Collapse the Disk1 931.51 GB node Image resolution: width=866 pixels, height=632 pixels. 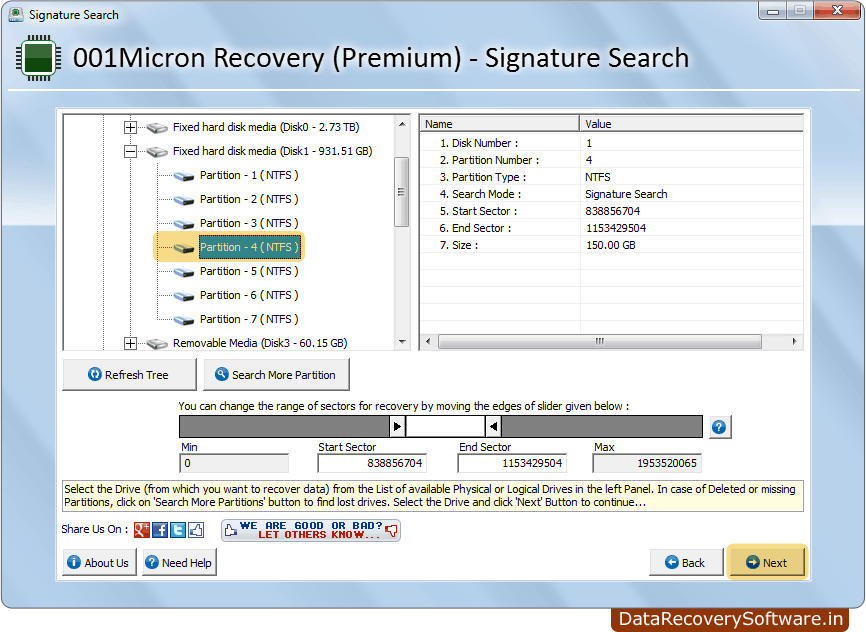point(130,151)
